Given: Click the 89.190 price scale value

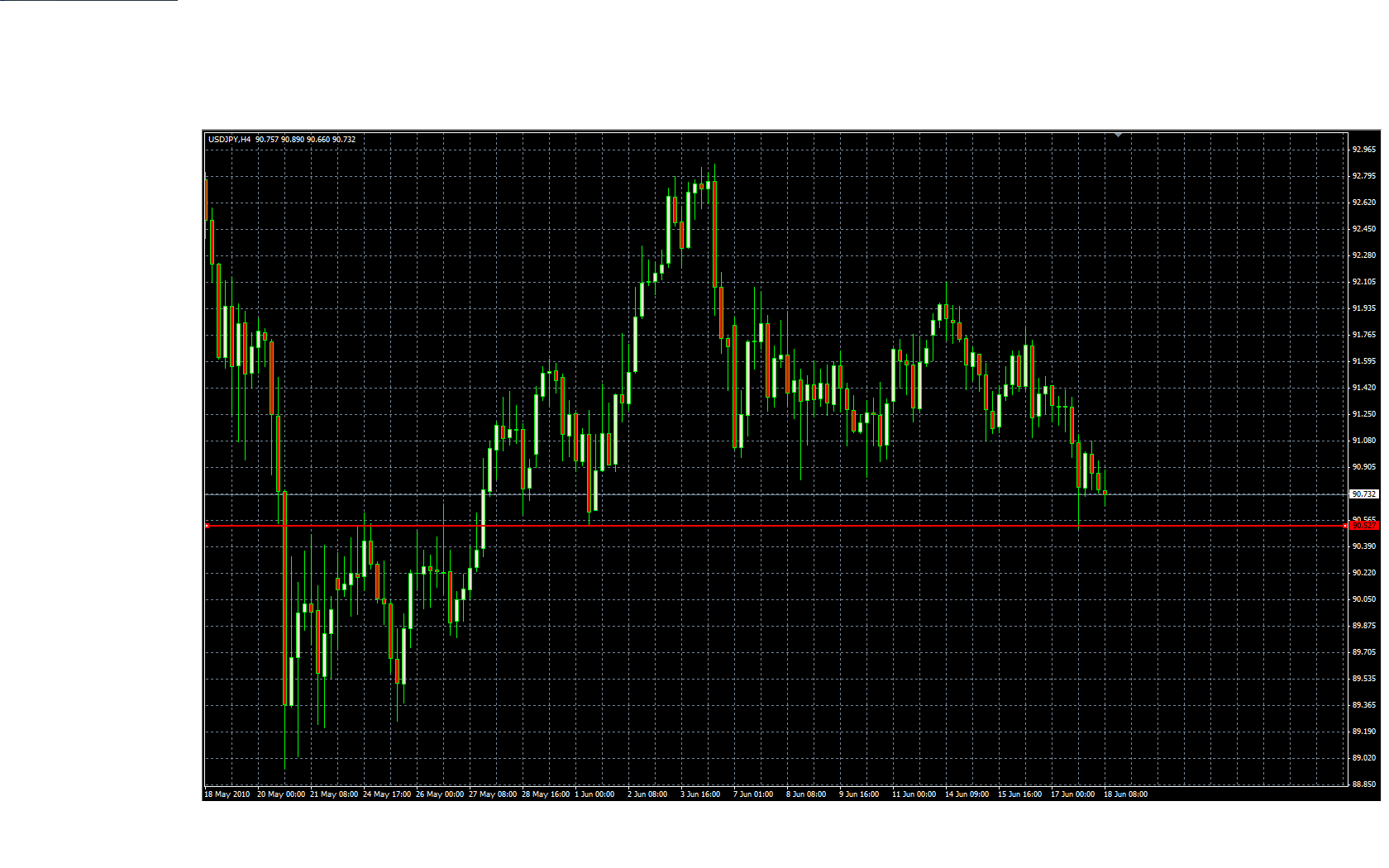Looking at the screenshot, I should [1364, 732].
